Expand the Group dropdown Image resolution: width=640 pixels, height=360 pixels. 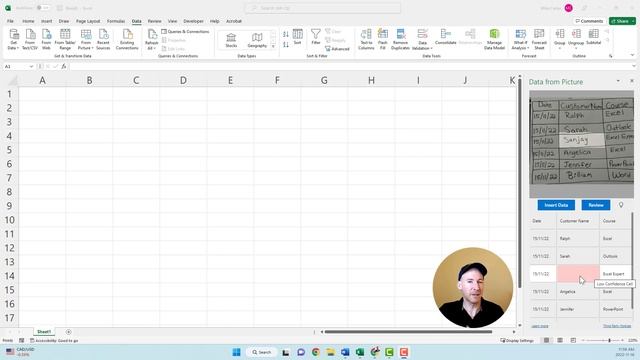pos(560,48)
